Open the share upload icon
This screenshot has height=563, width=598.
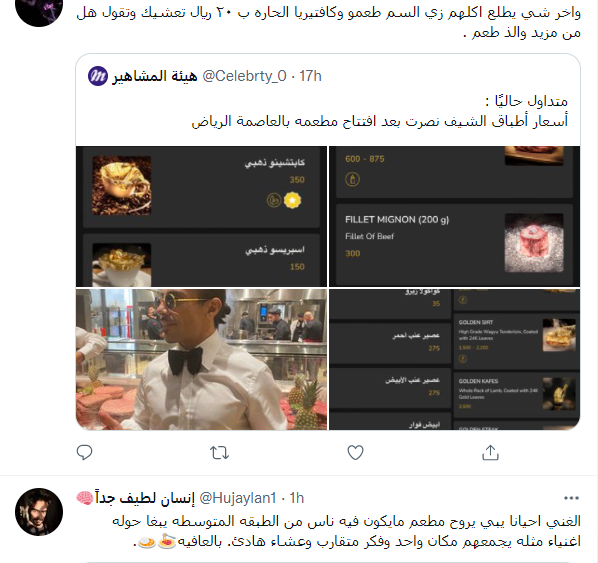[490, 452]
